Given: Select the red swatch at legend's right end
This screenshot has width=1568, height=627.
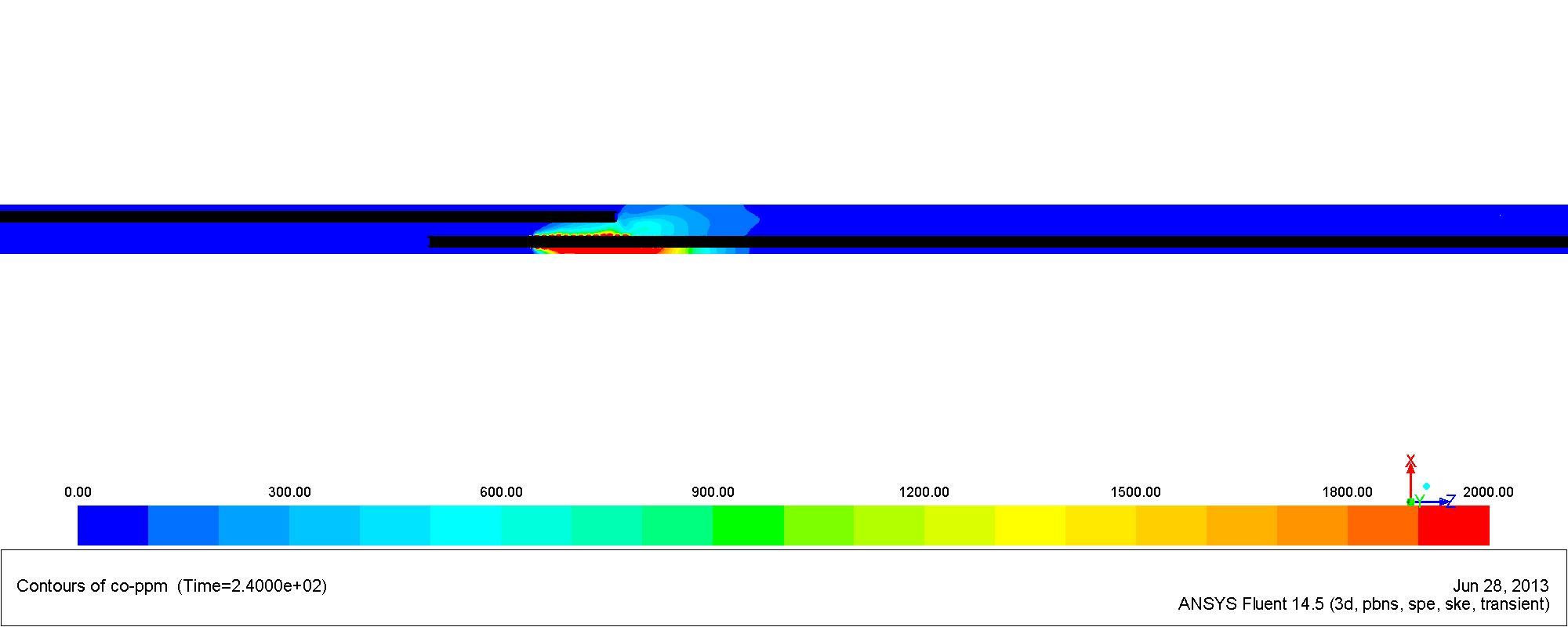Looking at the screenshot, I should (1454, 525).
